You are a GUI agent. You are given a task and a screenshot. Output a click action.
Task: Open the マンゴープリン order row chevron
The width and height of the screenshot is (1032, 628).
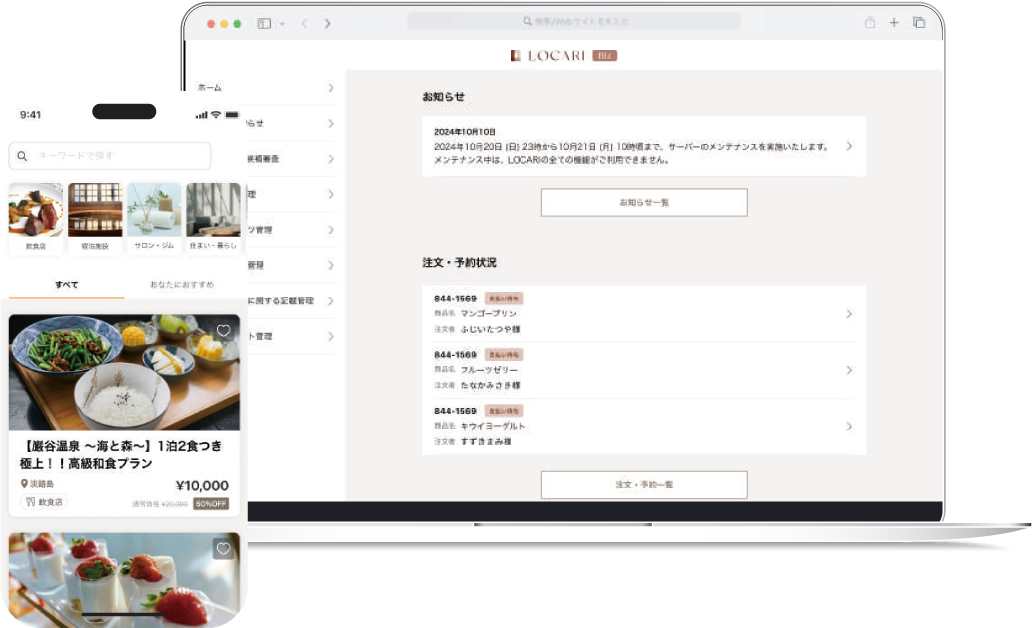(849, 314)
